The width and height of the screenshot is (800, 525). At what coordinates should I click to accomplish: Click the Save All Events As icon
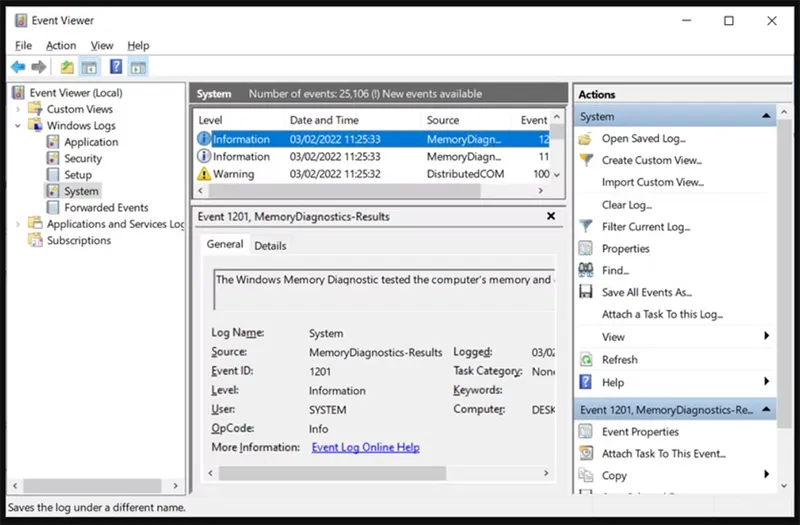pos(586,292)
